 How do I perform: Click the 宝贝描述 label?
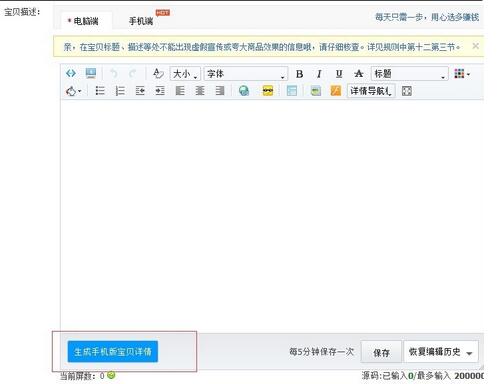pyautogui.click(x=22, y=12)
